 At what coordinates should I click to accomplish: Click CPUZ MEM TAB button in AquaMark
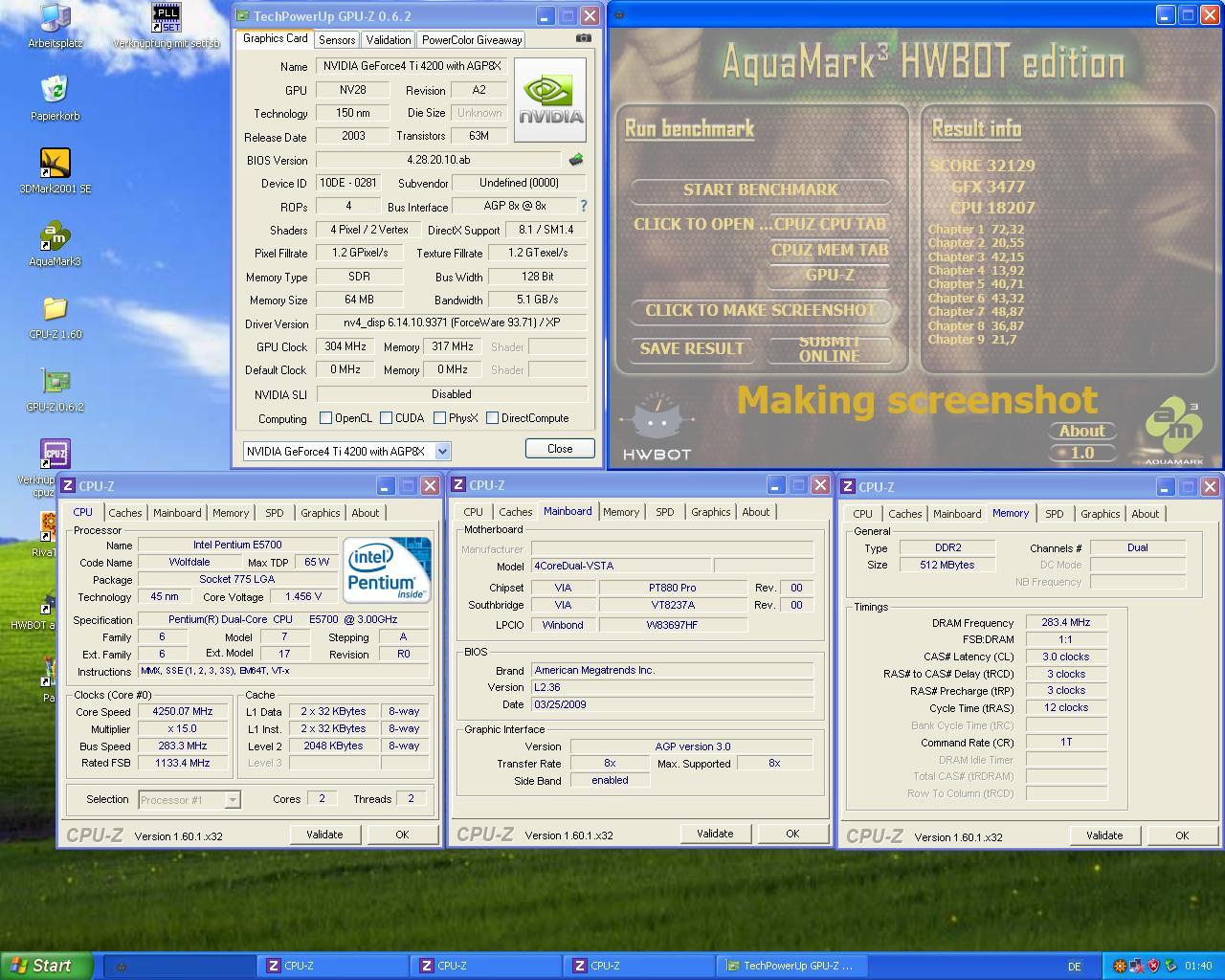(x=830, y=250)
